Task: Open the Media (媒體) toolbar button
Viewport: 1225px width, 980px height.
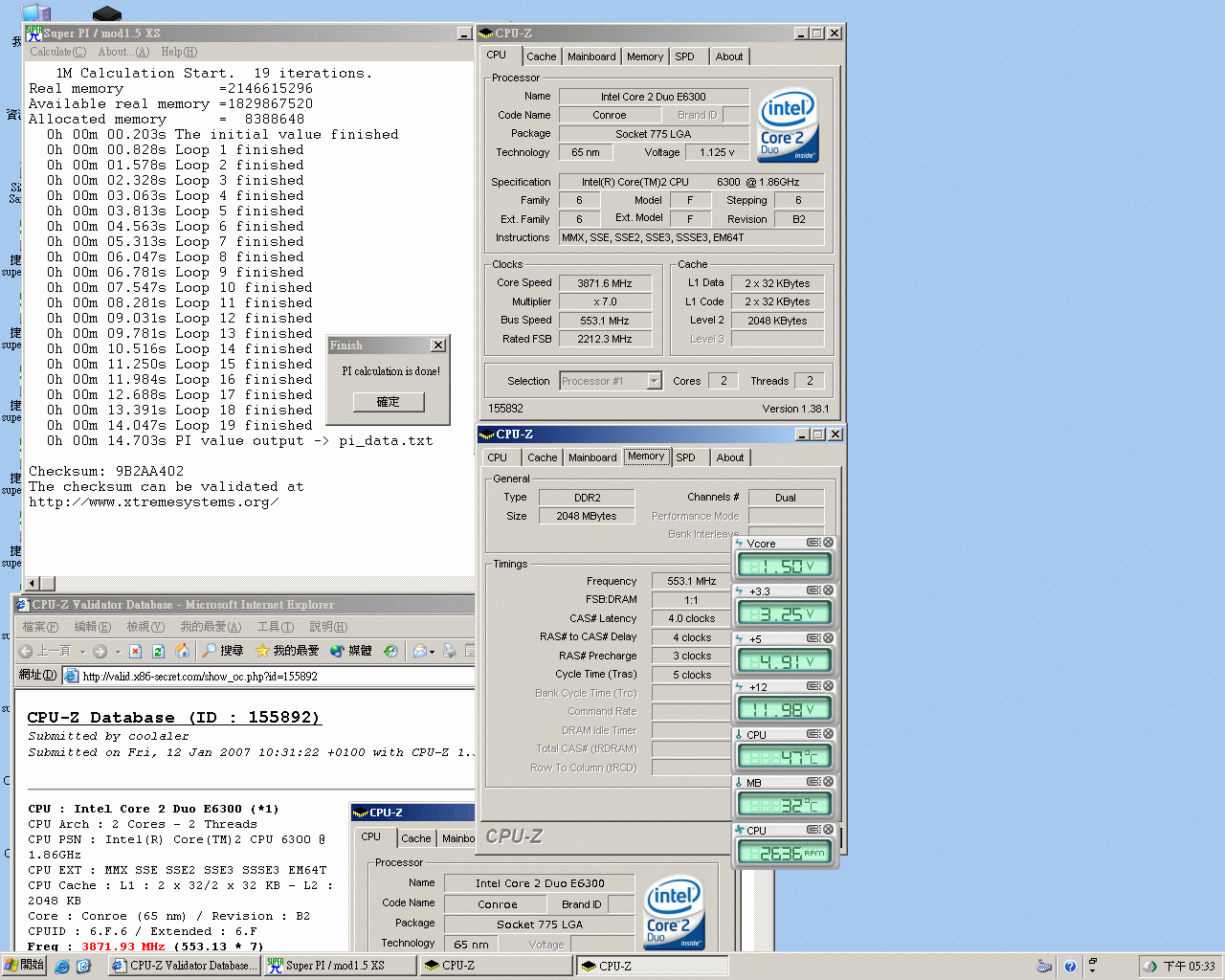Action: (x=351, y=651)
